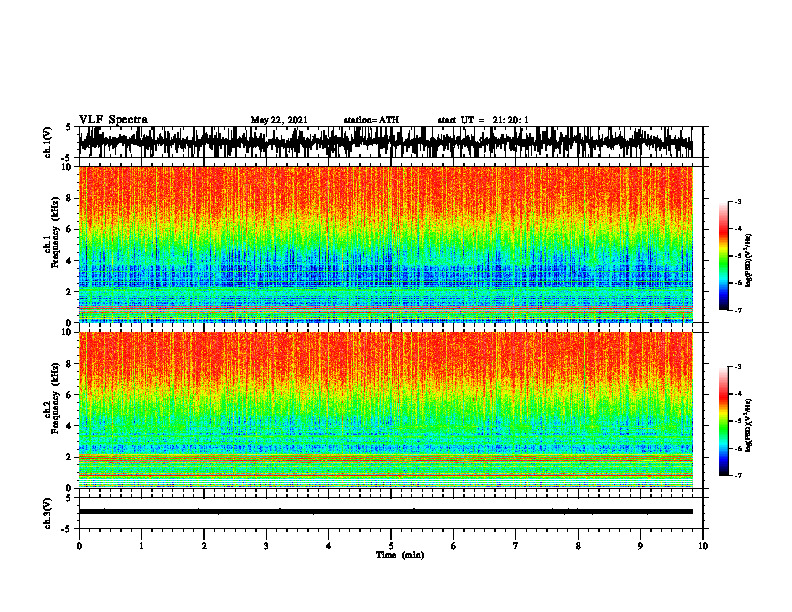Click the "6" kHz tick of ch.2 spectrogram
Image resolution: width=792 pixels, height=612 pixels.
coord(69,395)
